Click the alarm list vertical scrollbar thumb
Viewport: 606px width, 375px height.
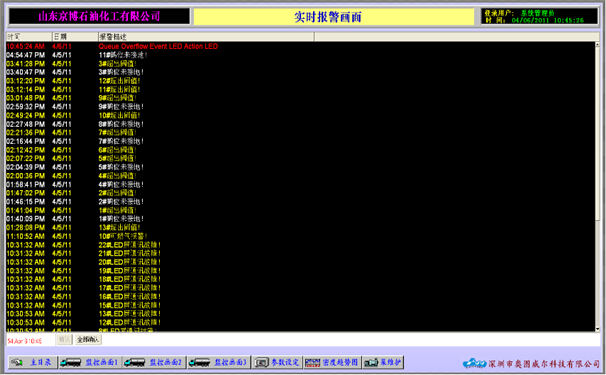597,133
